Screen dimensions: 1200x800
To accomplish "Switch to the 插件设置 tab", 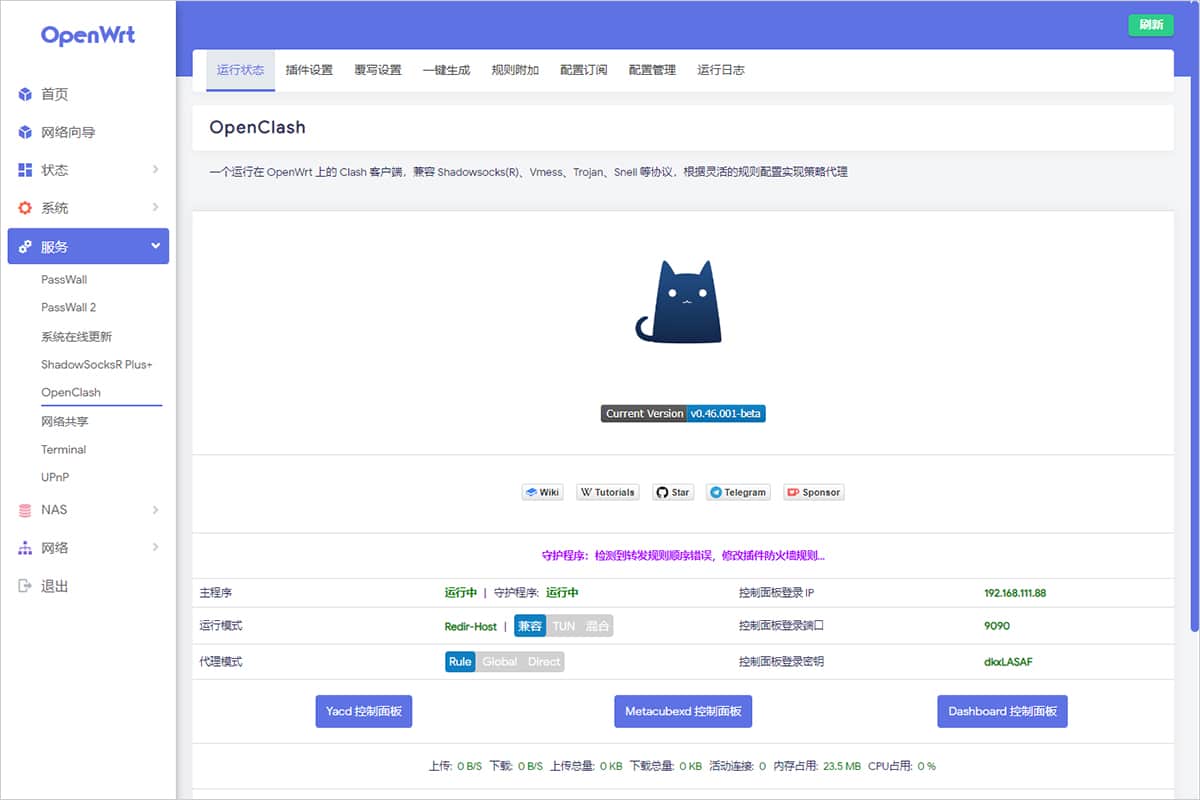I will click(x=309, y=70).
